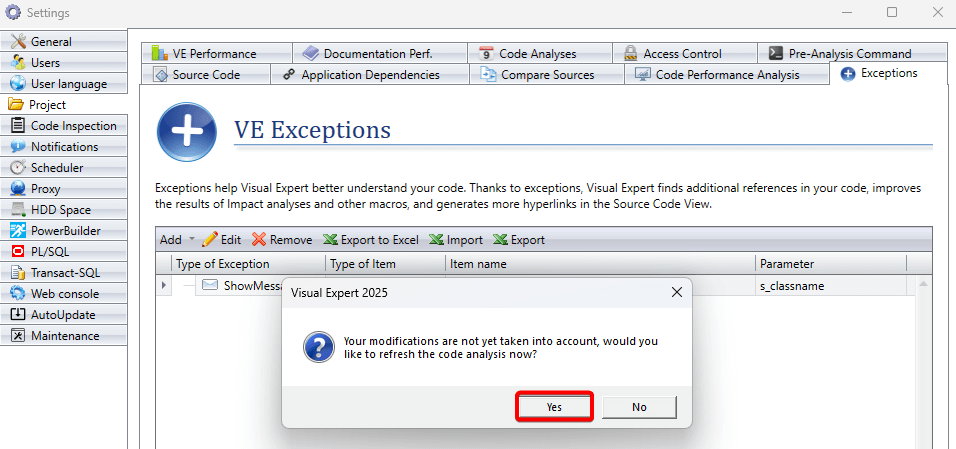956x449 pixels.
Task: Open Scheduler settings
Action: click(63, 168)
